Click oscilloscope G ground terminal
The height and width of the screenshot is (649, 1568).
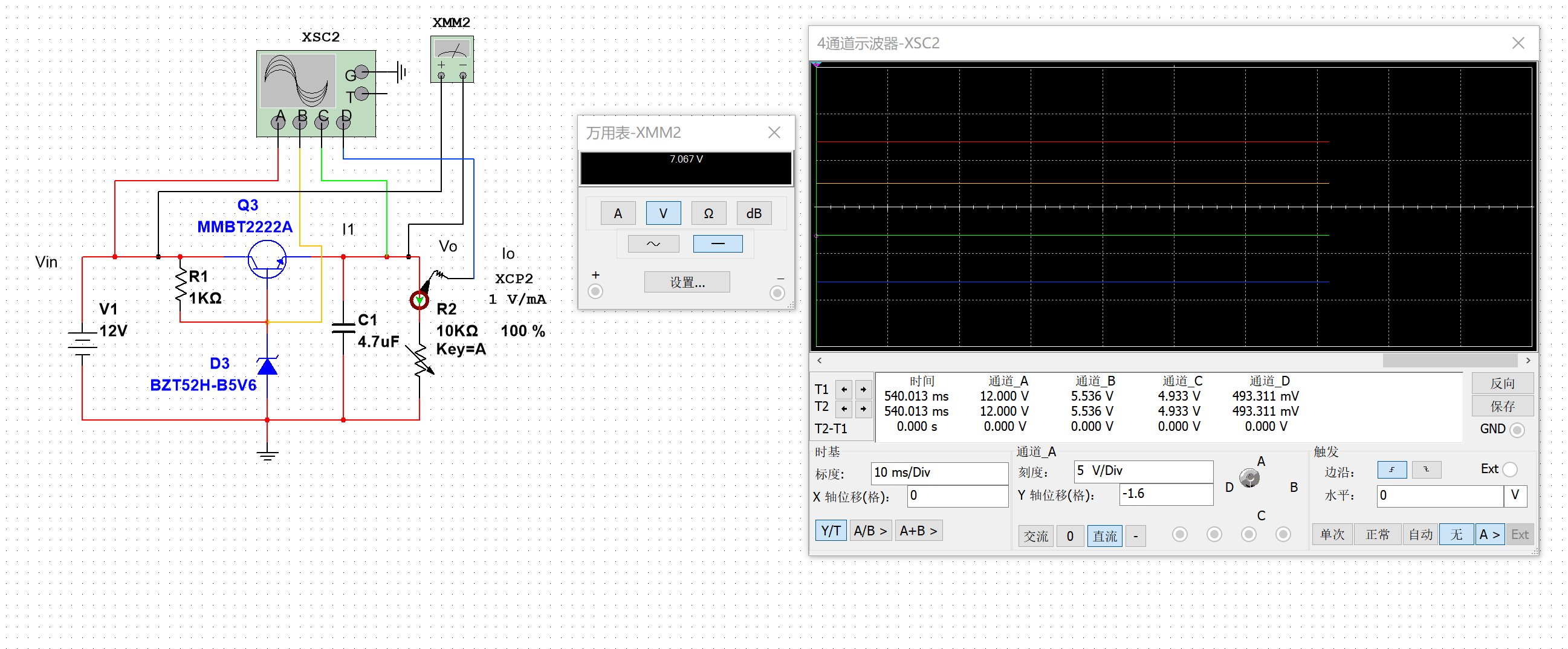click(361, 73)
